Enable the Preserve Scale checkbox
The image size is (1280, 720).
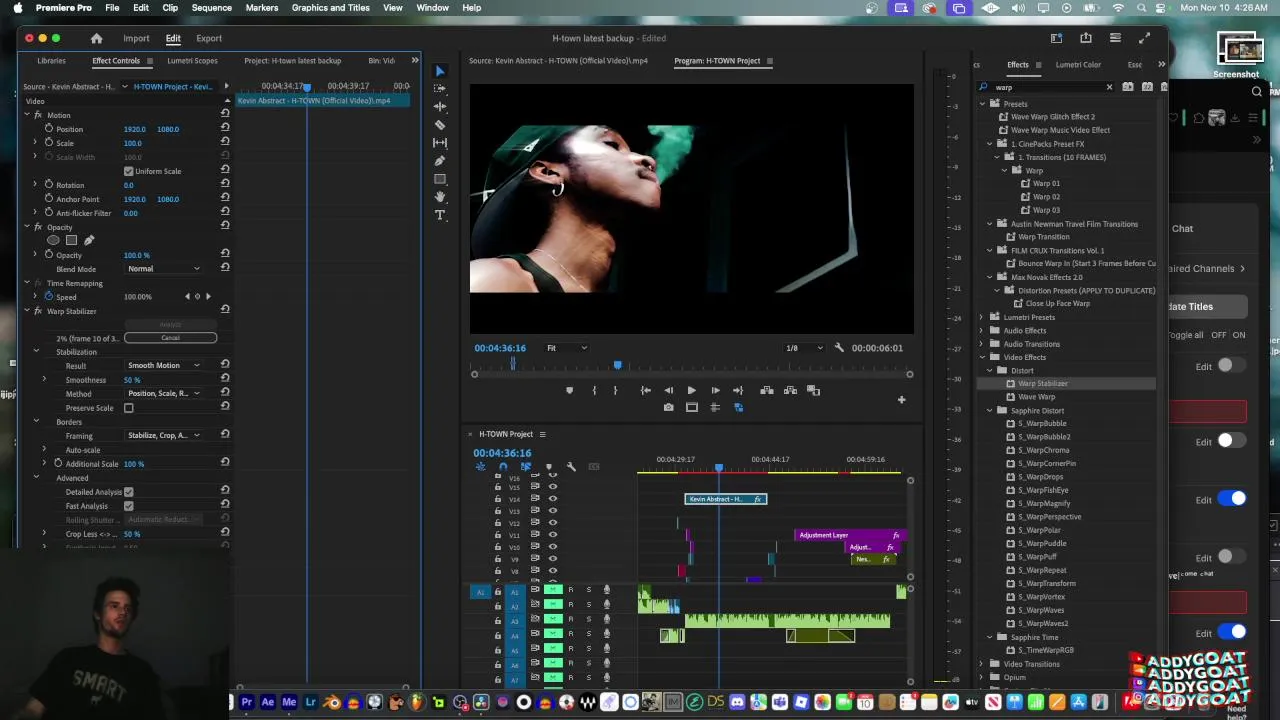128,408
